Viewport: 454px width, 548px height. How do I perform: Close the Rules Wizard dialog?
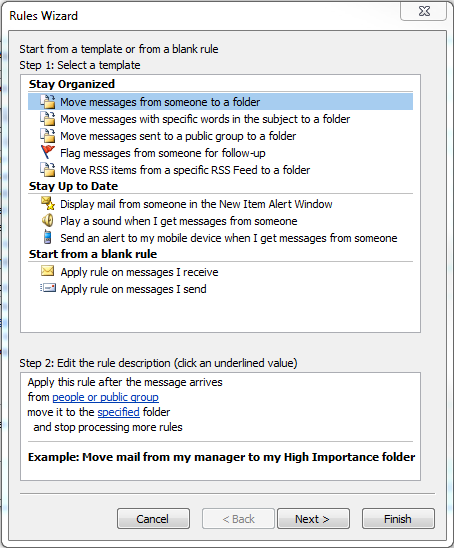pyautogui.click(x=424, y=12)
